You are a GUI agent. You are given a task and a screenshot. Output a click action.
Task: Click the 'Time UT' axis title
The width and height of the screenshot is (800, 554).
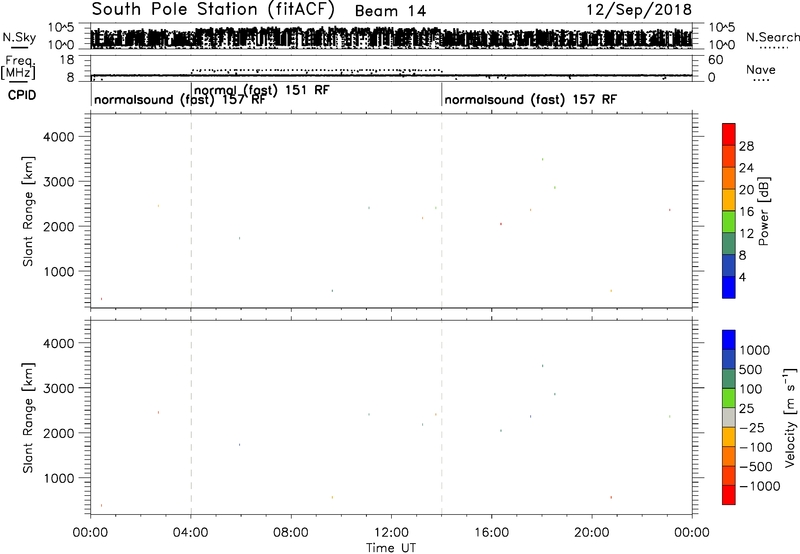(391, 548)
